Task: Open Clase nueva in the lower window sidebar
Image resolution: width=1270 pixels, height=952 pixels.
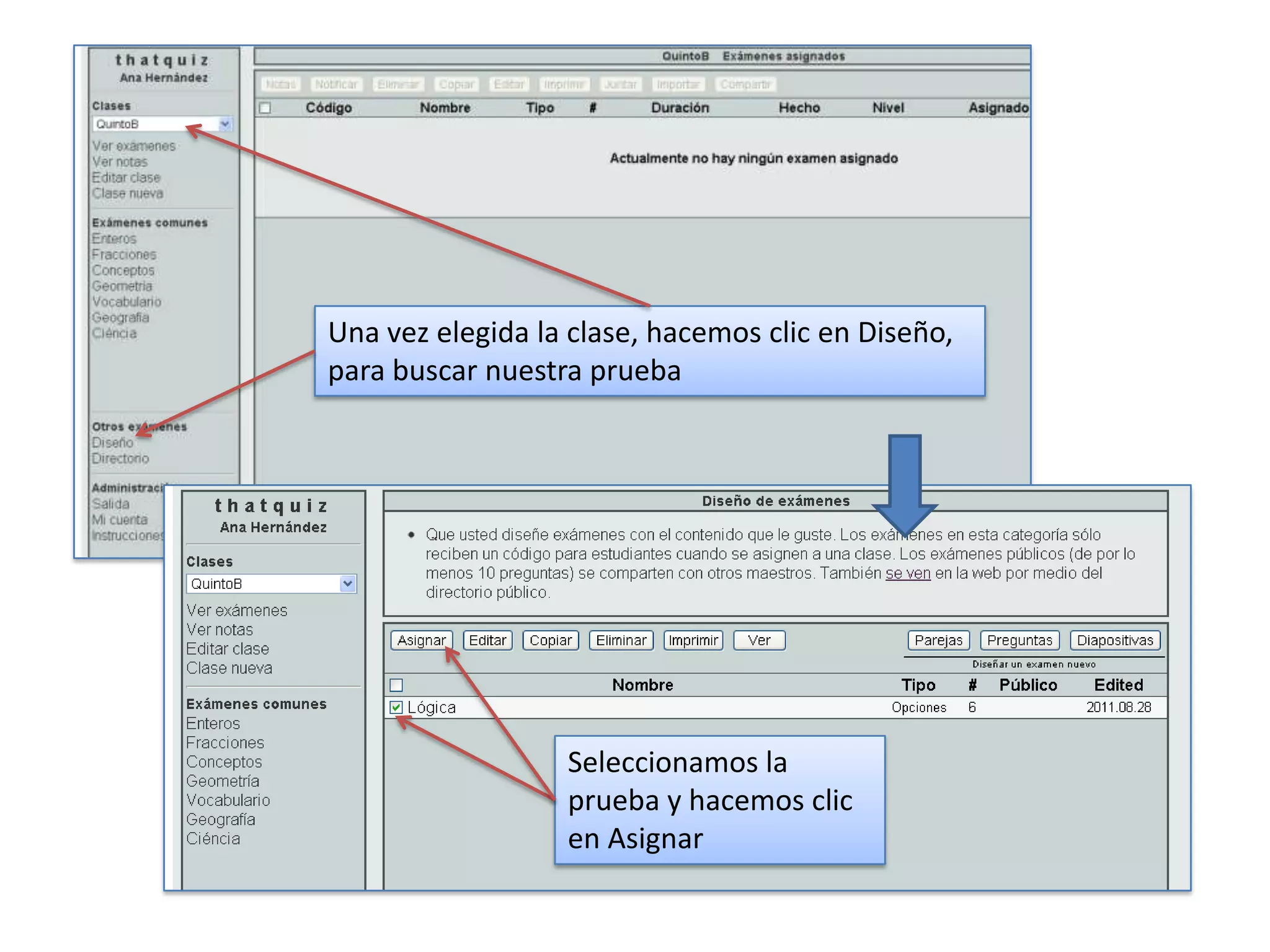Action: 229,668
